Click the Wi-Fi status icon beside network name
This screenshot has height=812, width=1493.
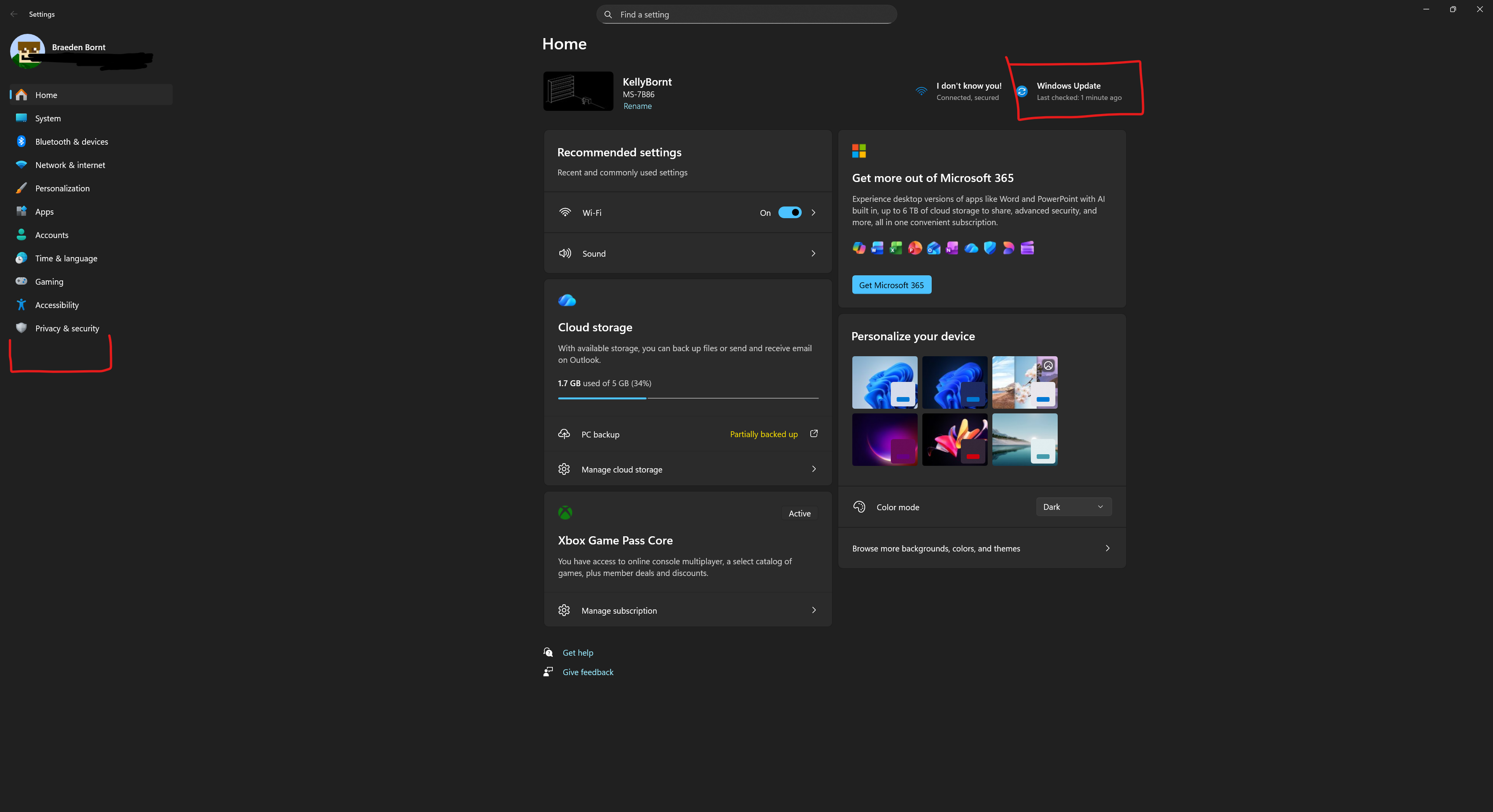(921, 91)
